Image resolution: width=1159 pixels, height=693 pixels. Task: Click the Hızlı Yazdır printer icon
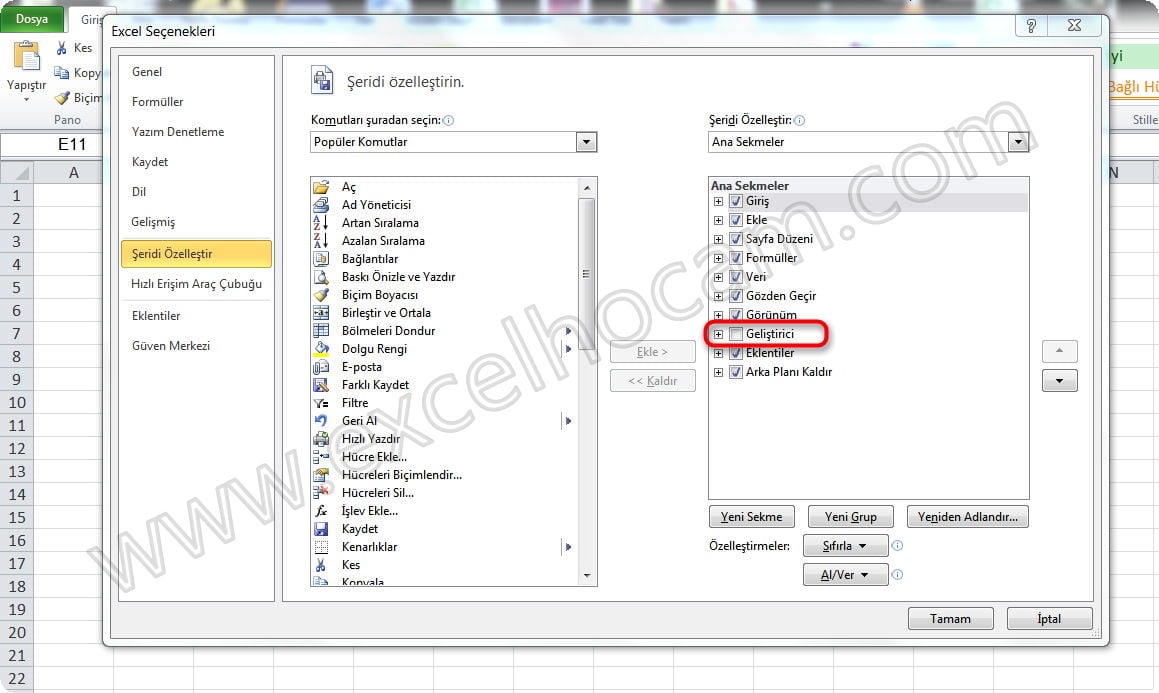(321, 439)
